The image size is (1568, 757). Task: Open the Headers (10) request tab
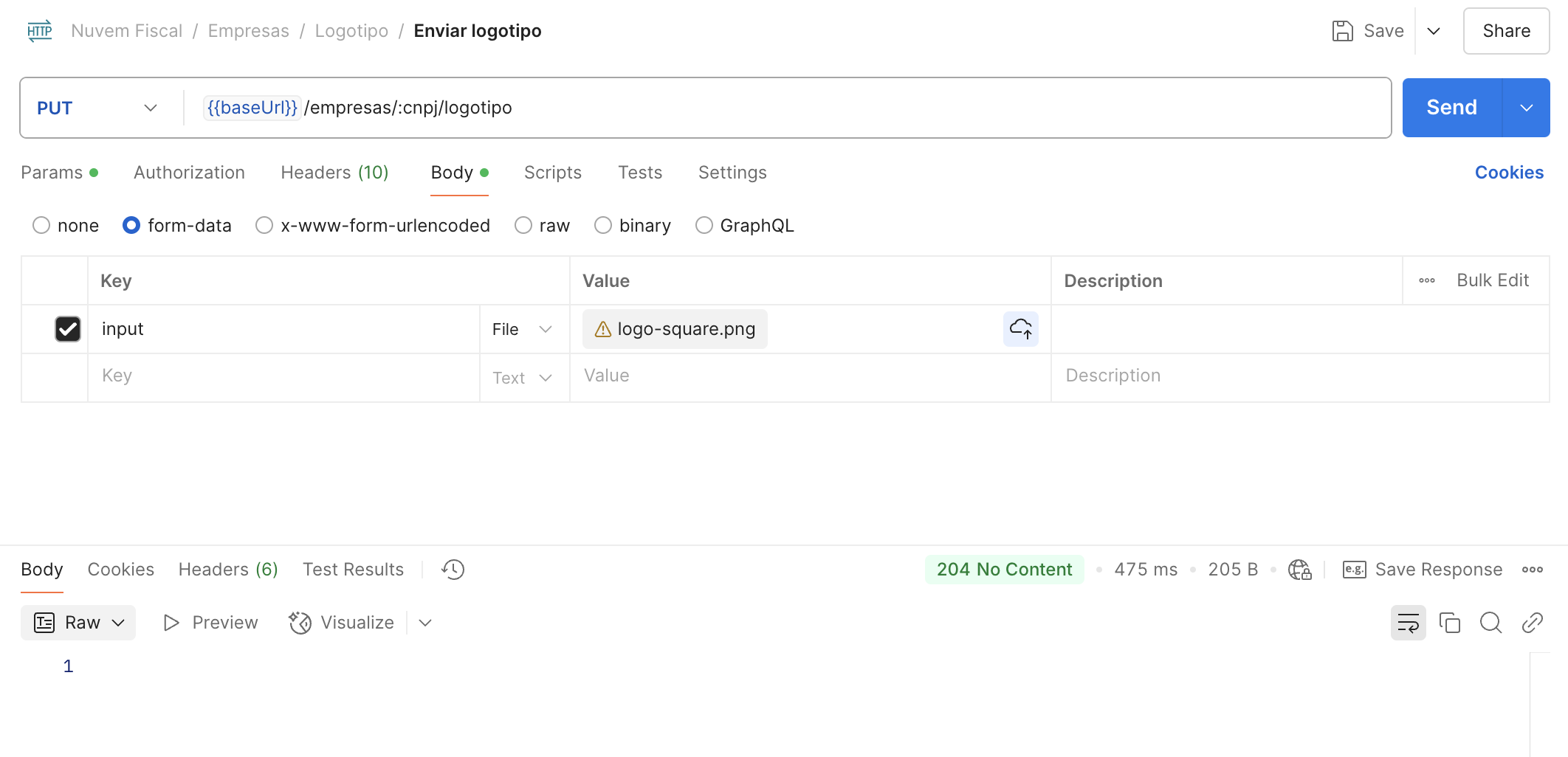click(x=334, y=173)
